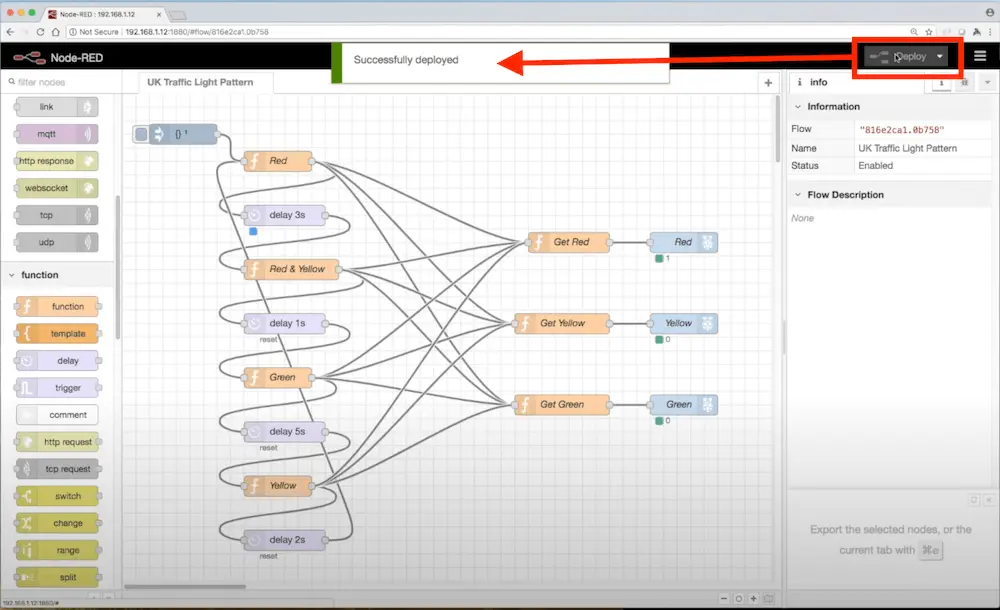This screenshot has width=1000, height=610.
Task: Open the hamburger main menu
Action: (x=980, y=56)
